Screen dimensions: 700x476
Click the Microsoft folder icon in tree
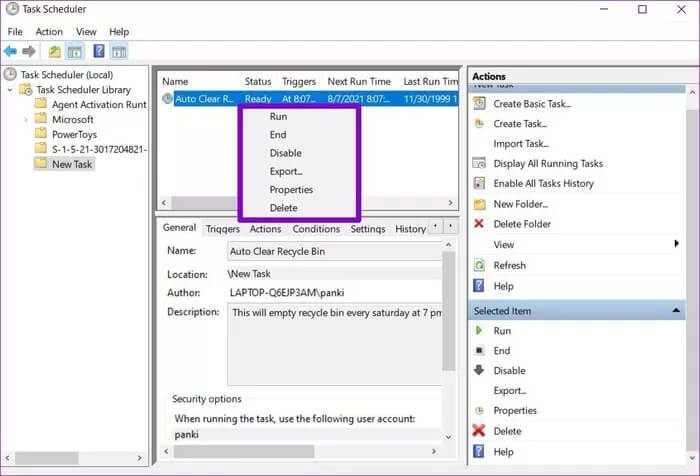click(x=41, y=119)
